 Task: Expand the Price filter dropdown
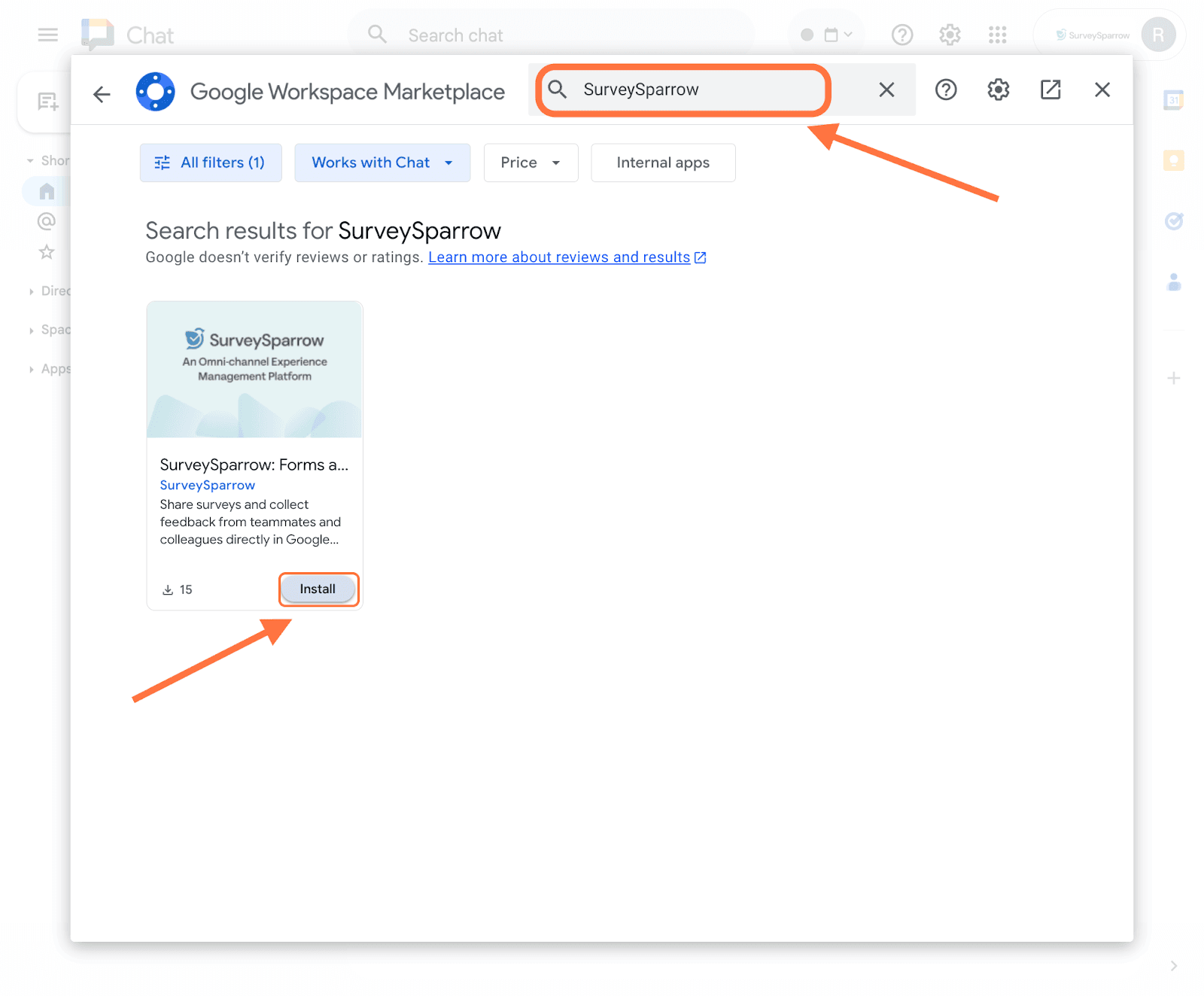point(531,163)
